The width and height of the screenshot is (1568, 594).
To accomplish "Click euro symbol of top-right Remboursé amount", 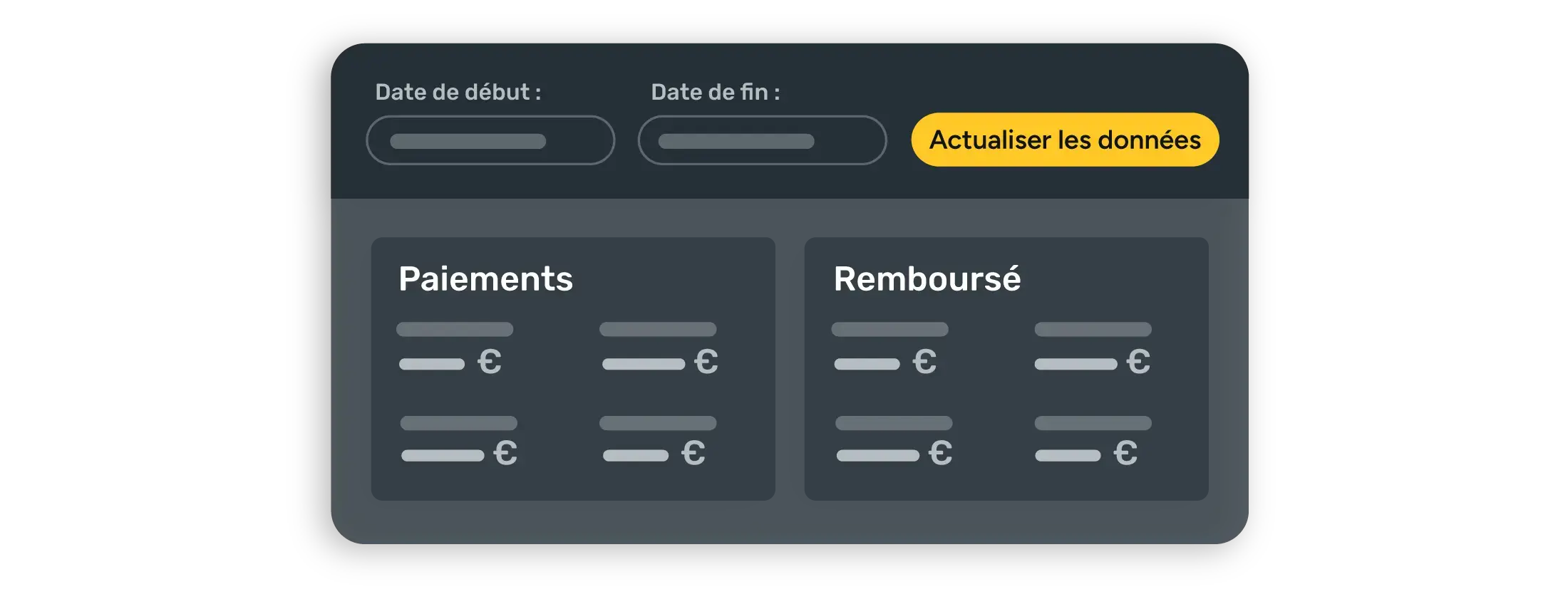I will 1138,362.
